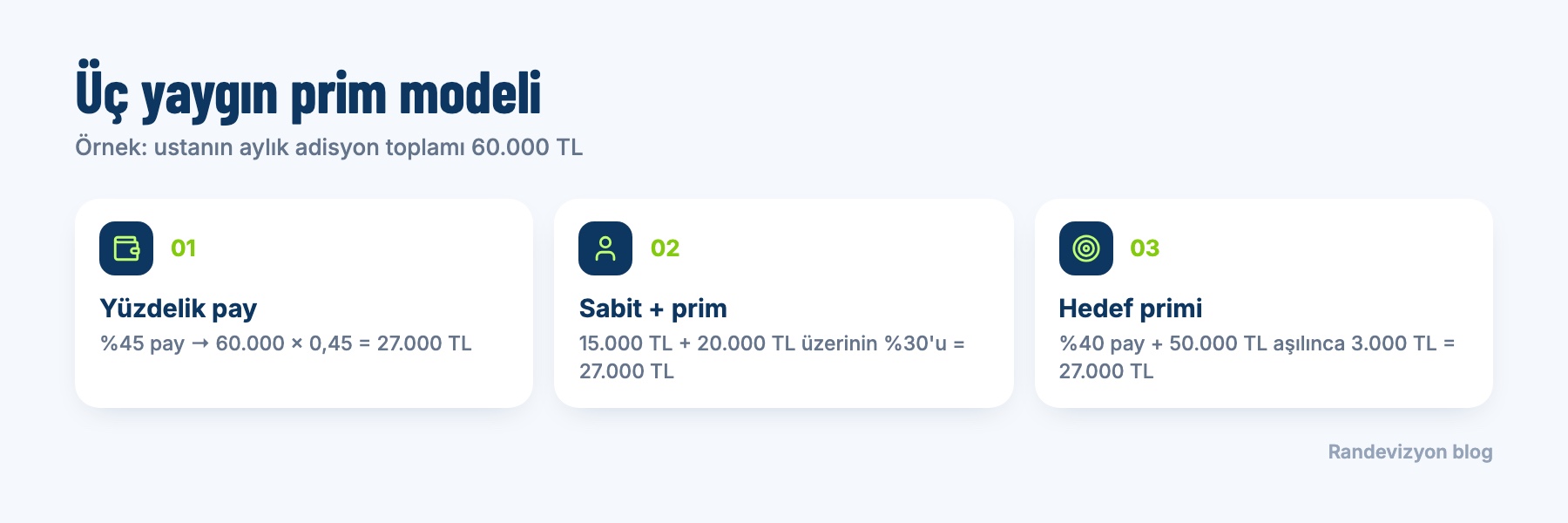The width and height of the screenshot is (1568, 523).
Task: Click the 27.000 TL result in card 02
Action: click(627, 371)
